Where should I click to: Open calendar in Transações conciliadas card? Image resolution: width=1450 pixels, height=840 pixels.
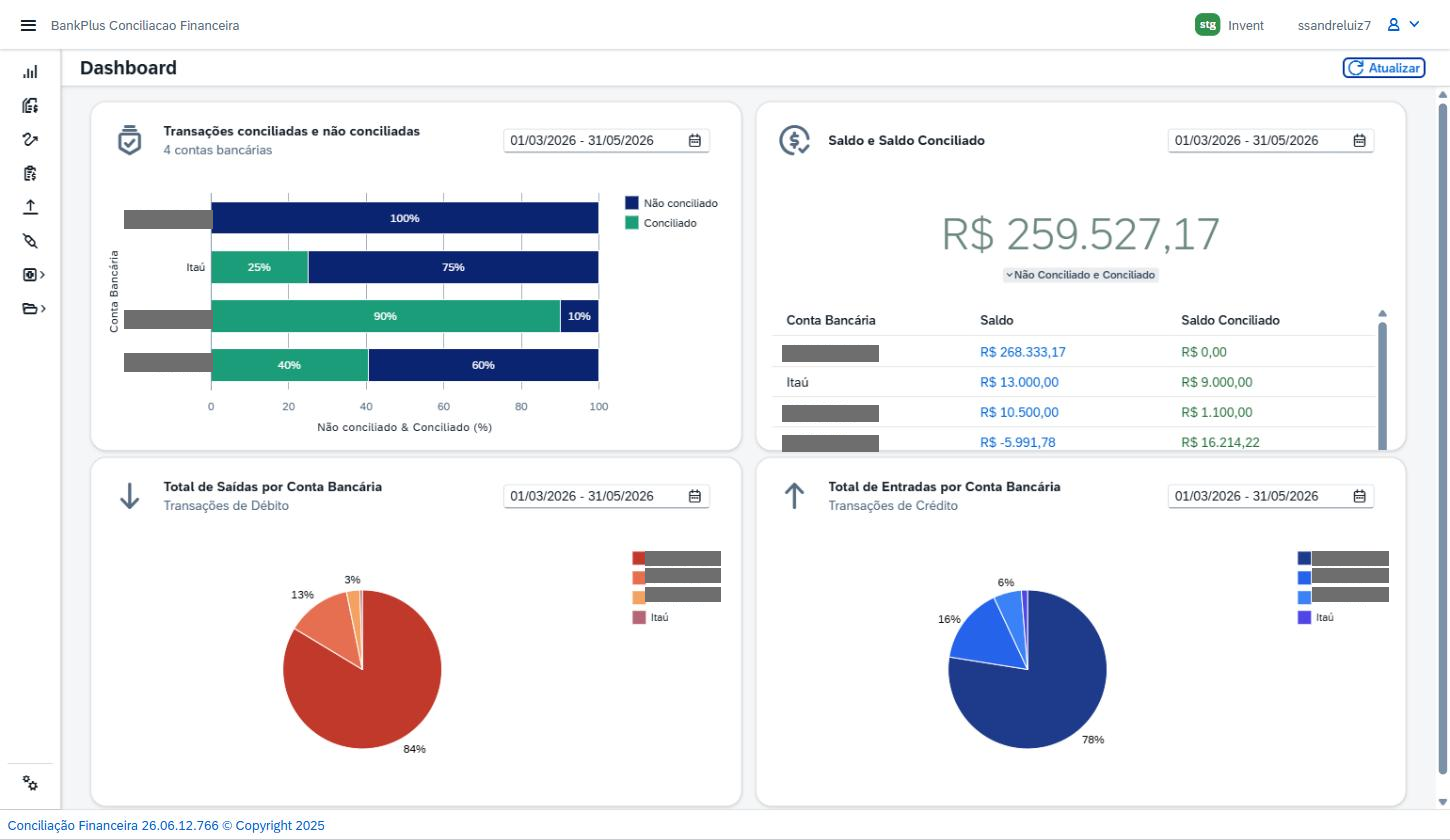click(695, 141)
